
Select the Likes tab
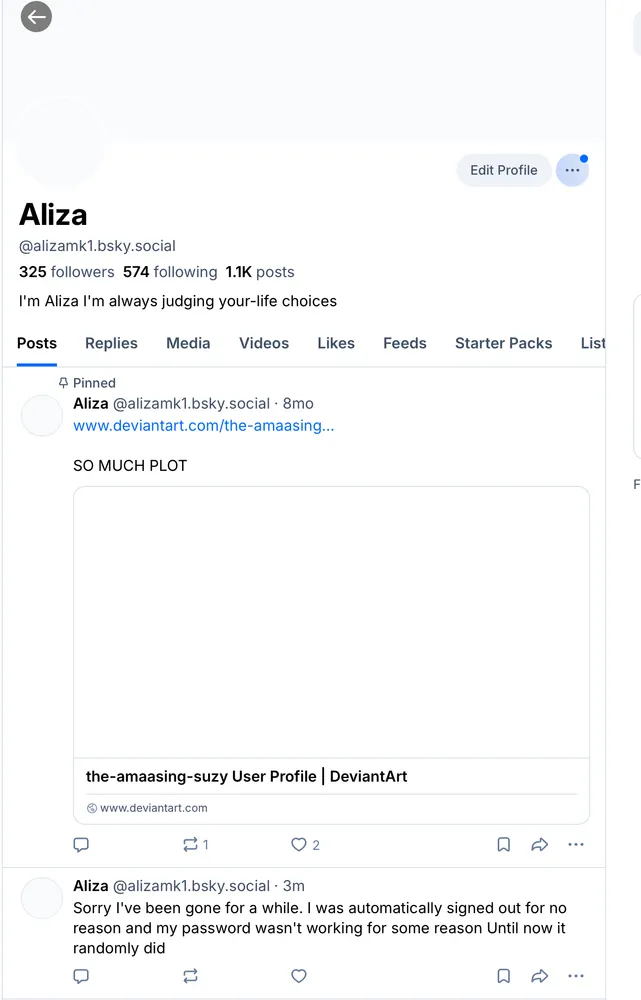point(336,343)
